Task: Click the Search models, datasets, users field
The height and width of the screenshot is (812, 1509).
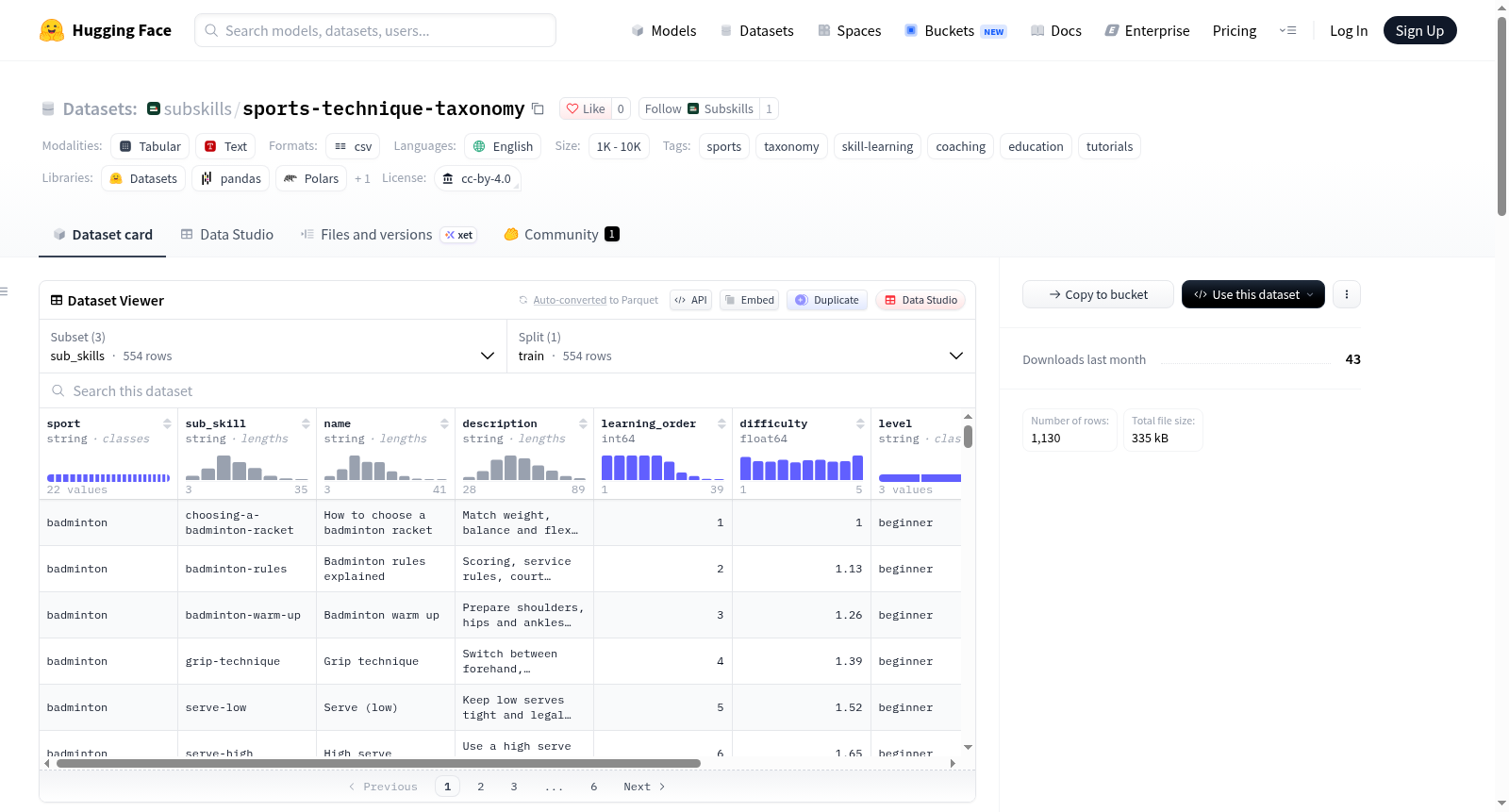Action: point(375,30)
